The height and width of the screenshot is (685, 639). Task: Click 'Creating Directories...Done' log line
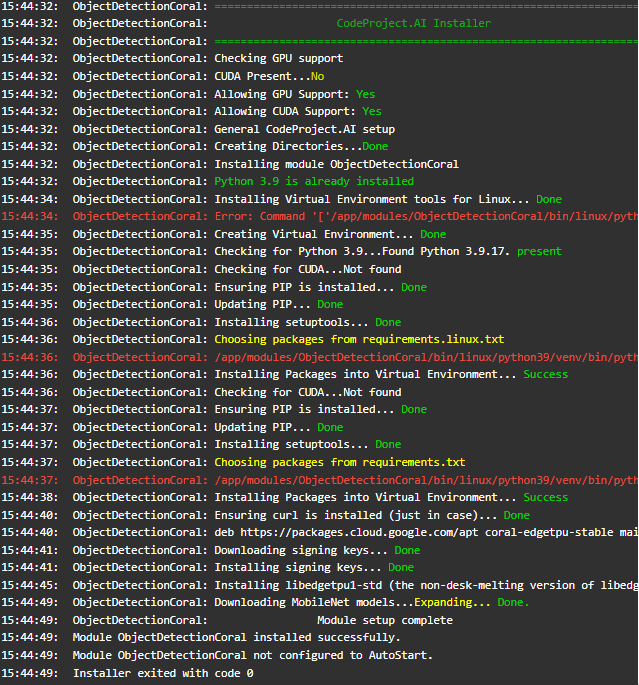[x=195, y=146]
